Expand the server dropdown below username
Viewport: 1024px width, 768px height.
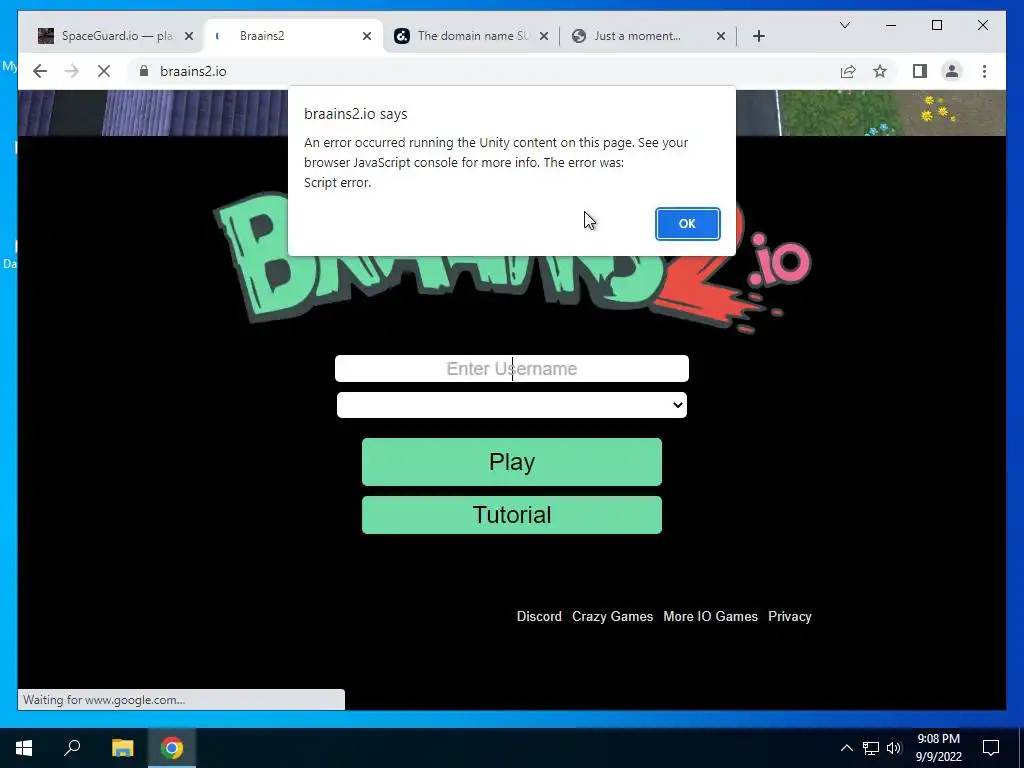[512, 405]
